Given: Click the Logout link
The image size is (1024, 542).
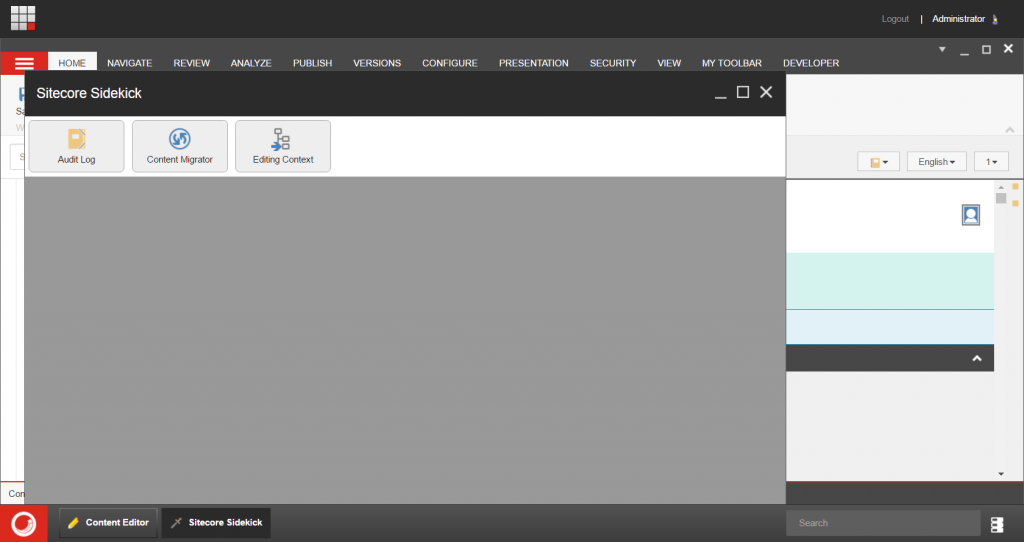Looking at the screenshot, I should (895, 19).
